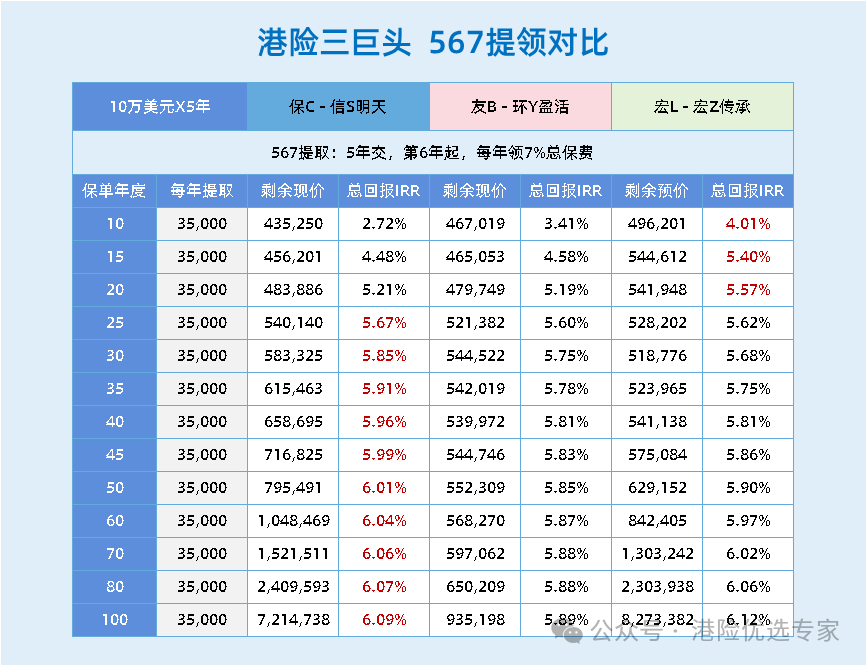This screenshot has width=867, height=665.
Task: Click the value 615,463
Action: (293, 389)
